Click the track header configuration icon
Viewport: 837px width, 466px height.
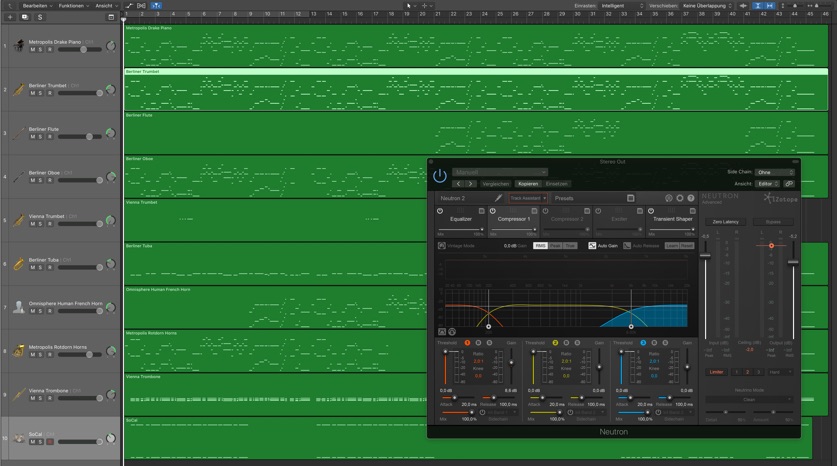click(x=111, y=17)
